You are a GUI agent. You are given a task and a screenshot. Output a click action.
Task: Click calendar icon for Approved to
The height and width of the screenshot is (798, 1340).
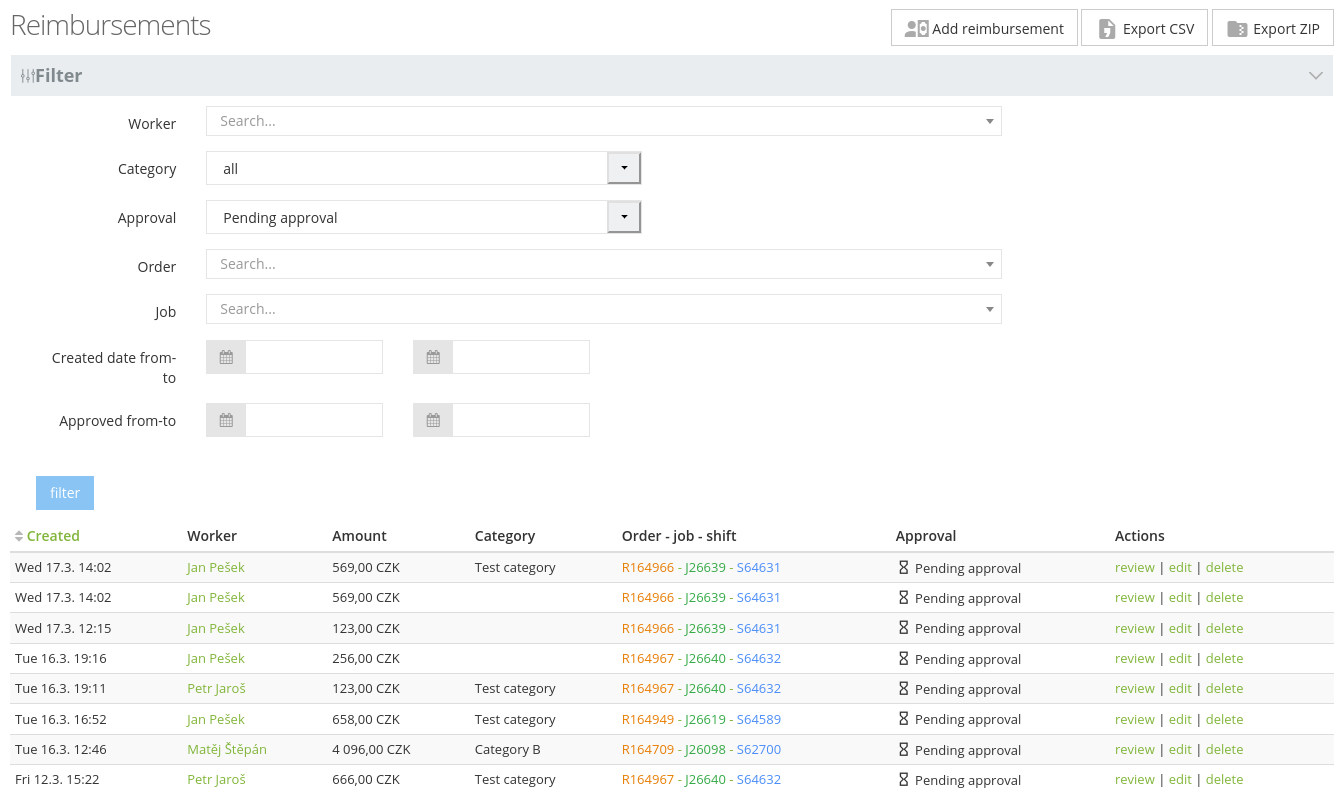(x=433, y=420)
